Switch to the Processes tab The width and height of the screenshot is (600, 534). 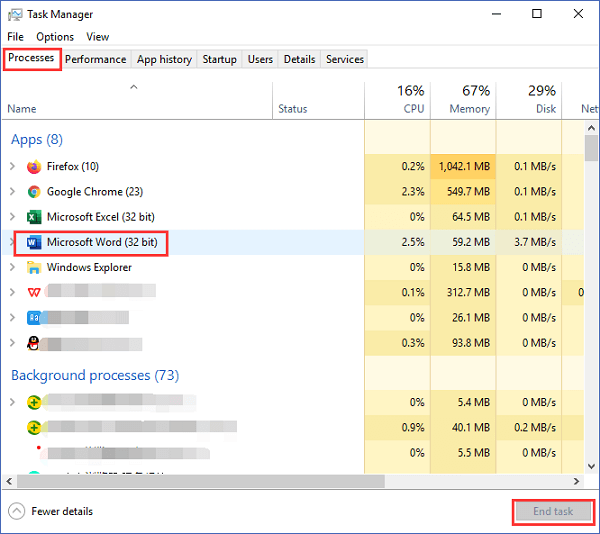(x=31, y=58)
